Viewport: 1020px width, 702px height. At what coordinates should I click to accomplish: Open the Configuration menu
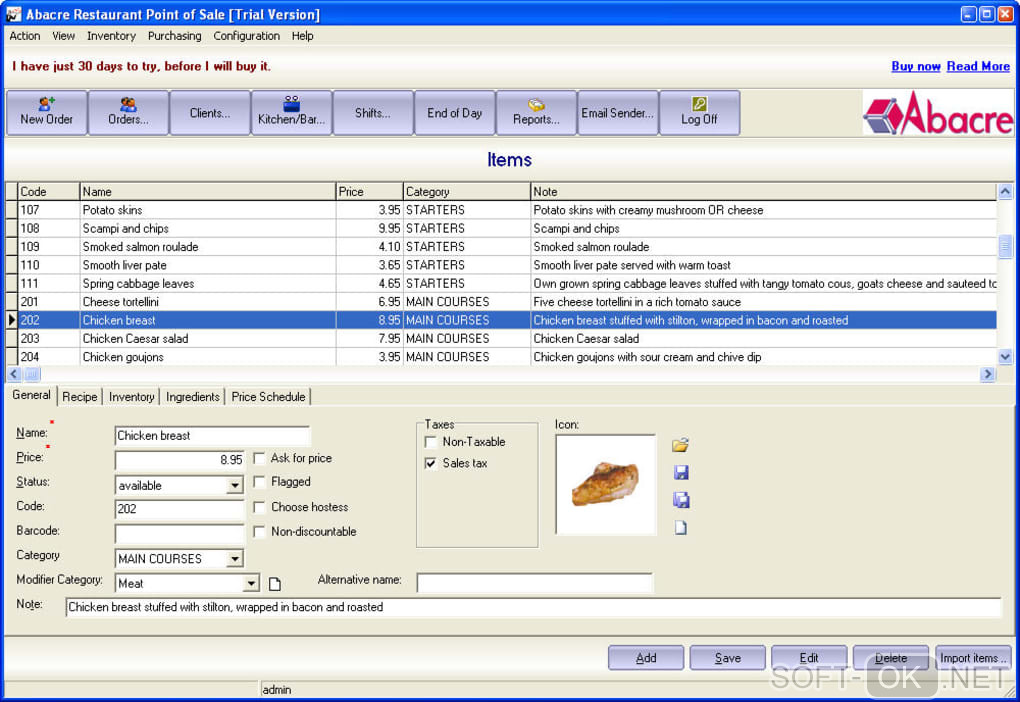tap(247, 36)
